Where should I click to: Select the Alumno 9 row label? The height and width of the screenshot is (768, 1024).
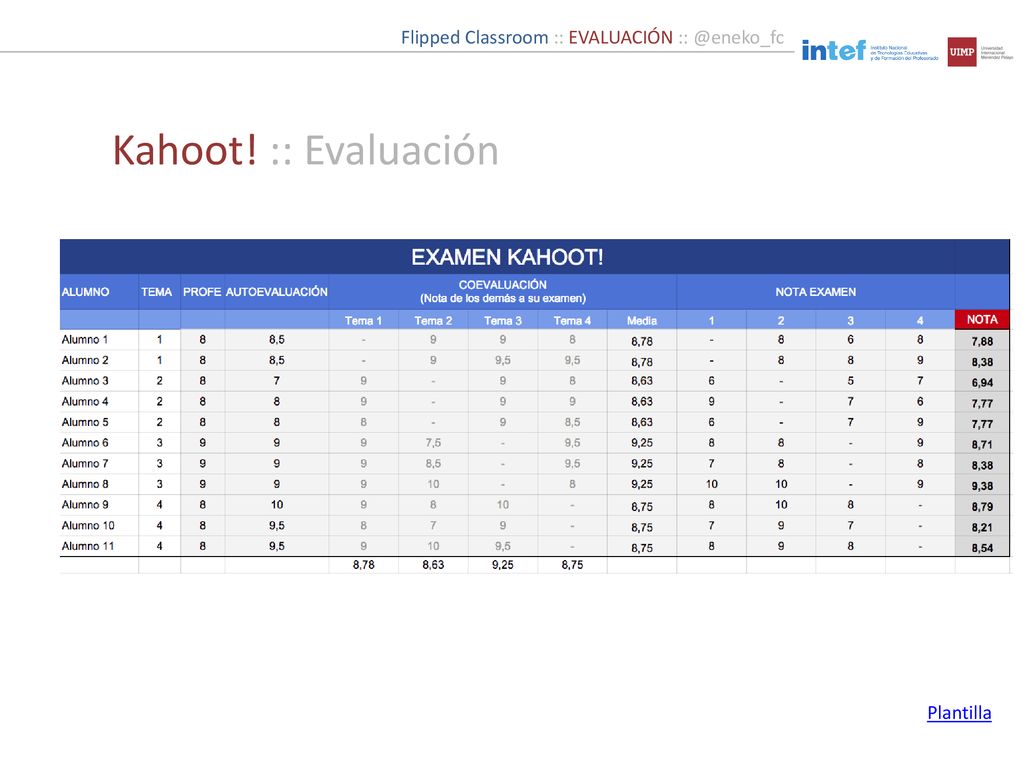[85, 505]
